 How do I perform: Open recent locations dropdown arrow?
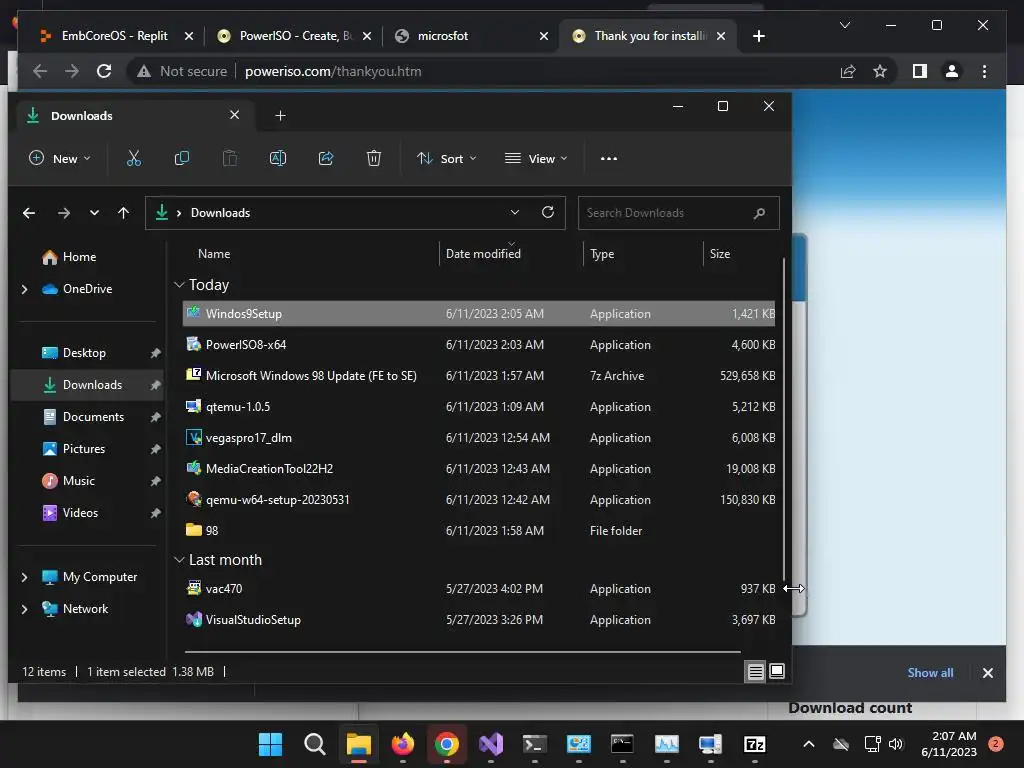click(x=94, y=213)
